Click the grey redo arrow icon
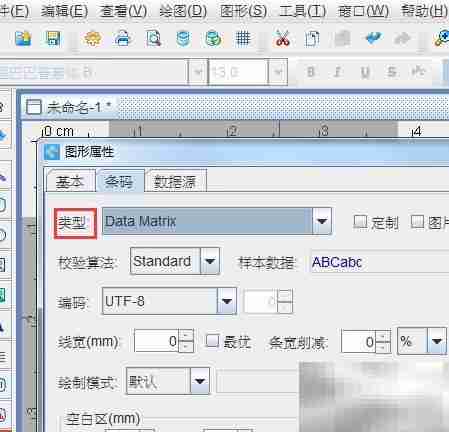The width and height of the screenshot is (449, 432). point(402,38)
